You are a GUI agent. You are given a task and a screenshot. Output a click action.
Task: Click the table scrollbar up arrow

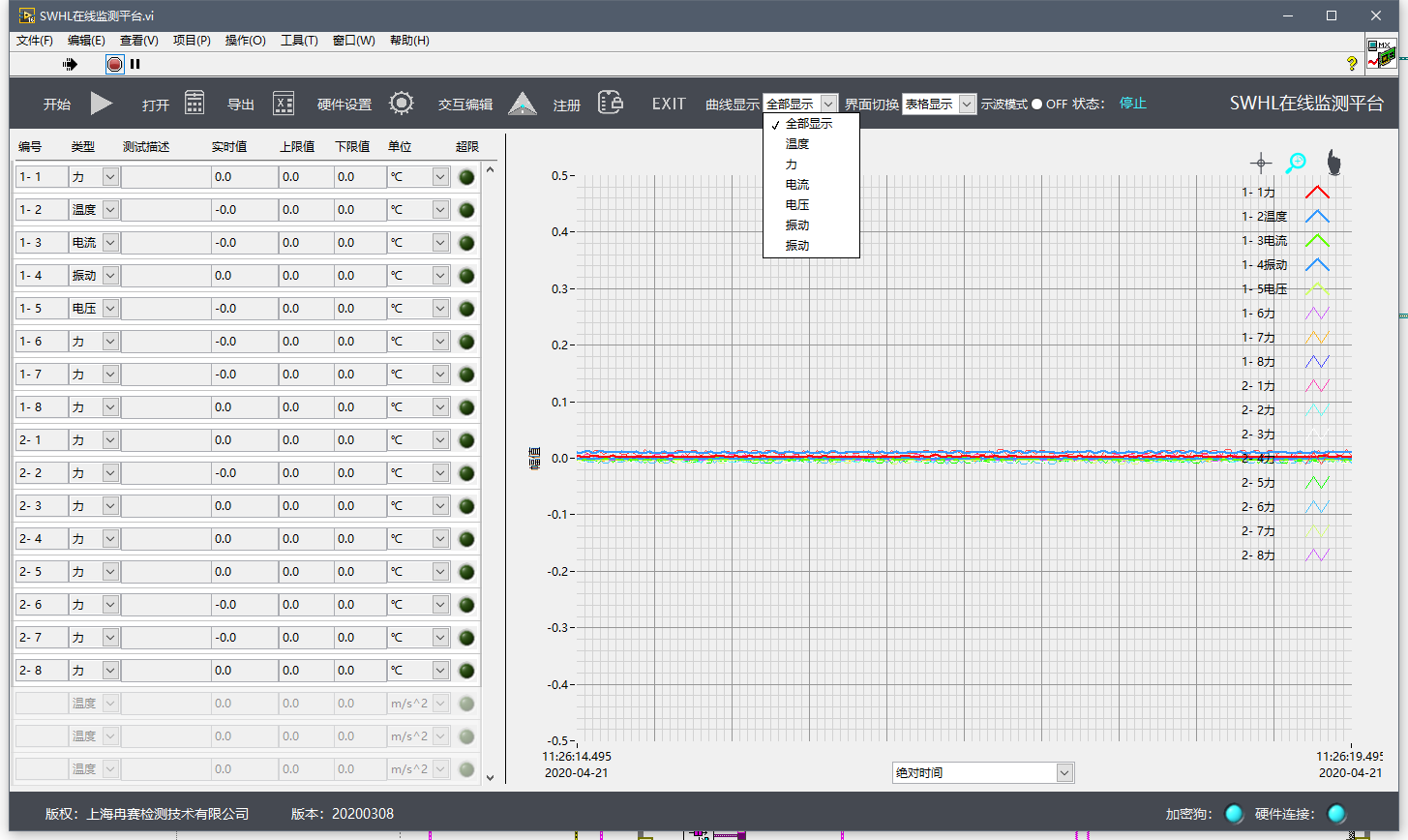[490, 170]
